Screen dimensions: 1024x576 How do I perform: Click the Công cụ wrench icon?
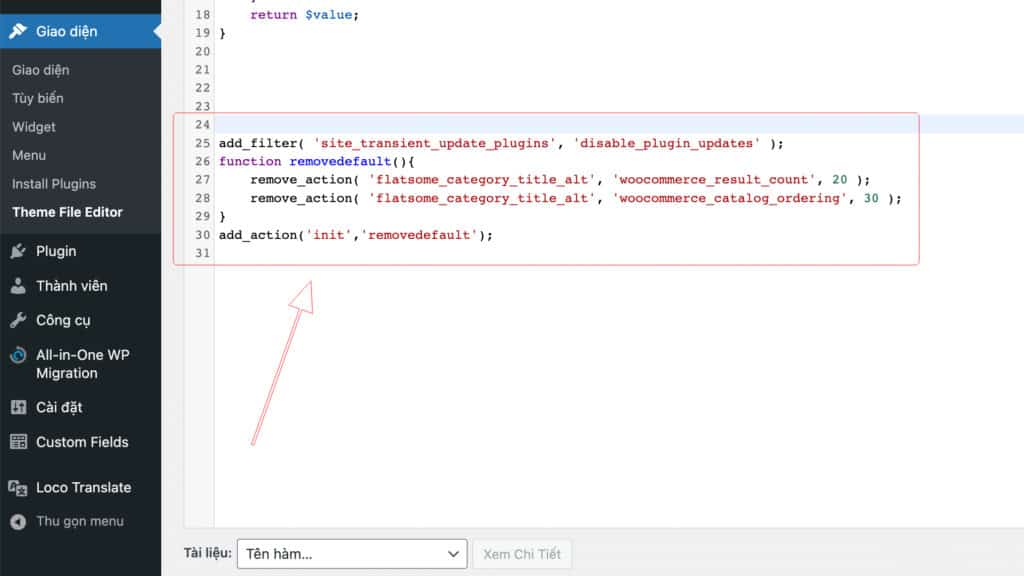pos(18,320)
